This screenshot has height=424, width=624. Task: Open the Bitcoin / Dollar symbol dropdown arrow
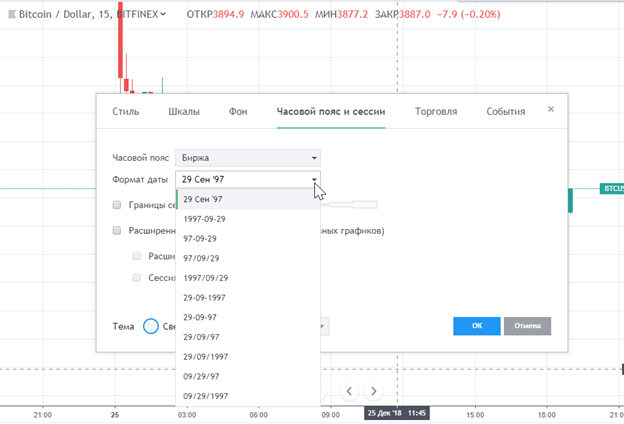pyautogui.click(x=163, y=14)
